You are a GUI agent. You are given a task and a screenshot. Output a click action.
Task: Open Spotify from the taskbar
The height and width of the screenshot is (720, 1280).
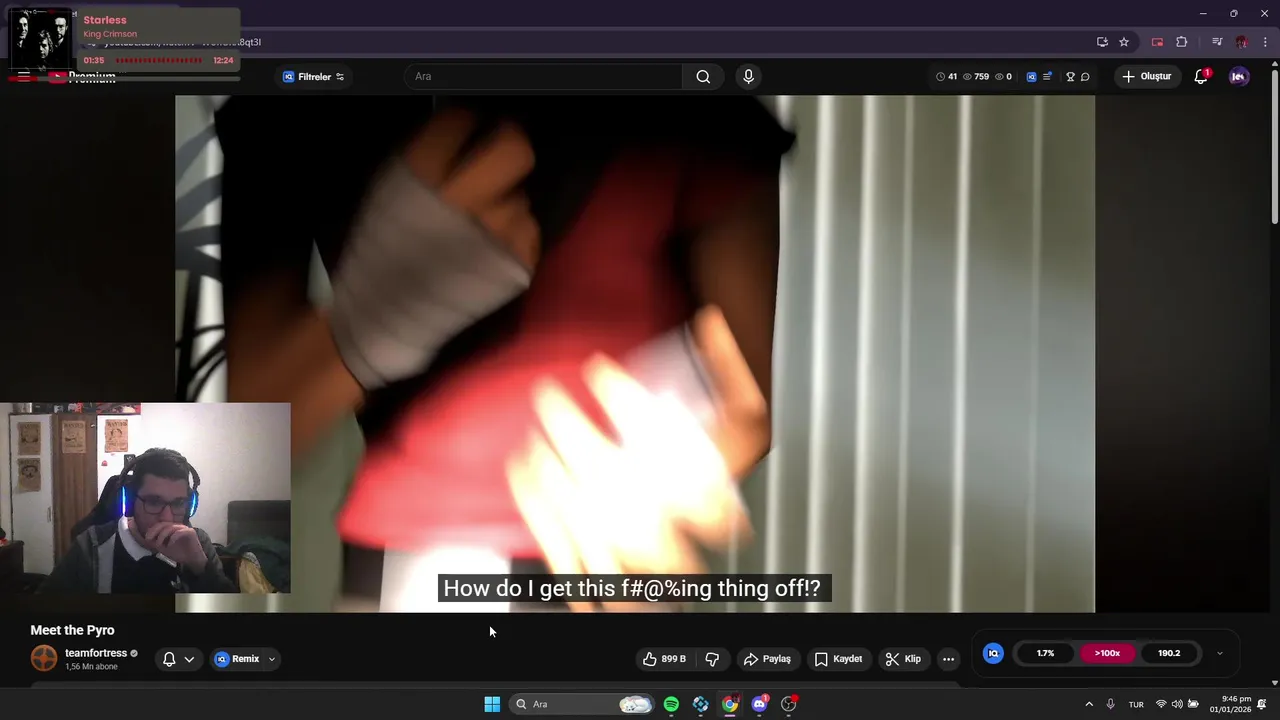tap(671, 704)
